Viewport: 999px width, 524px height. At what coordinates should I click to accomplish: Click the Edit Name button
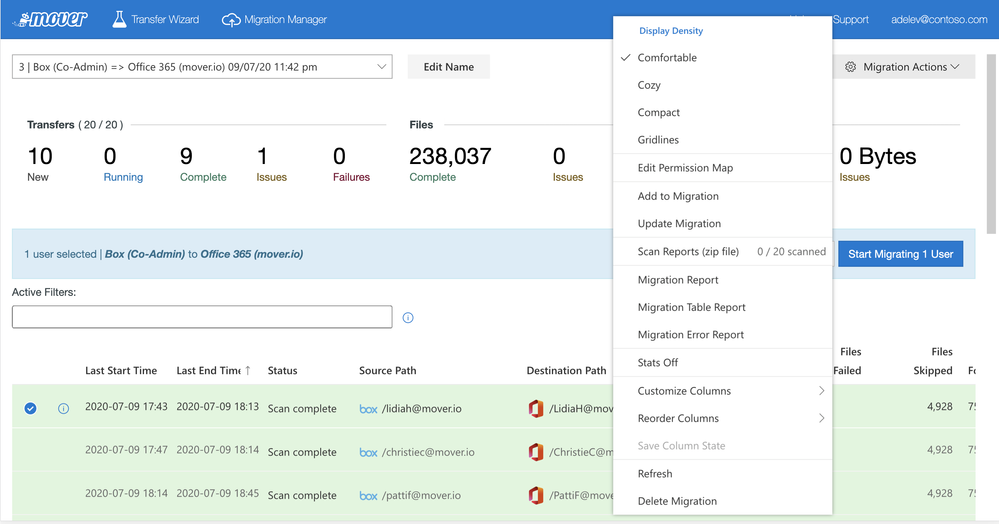[x=448, y=67]
